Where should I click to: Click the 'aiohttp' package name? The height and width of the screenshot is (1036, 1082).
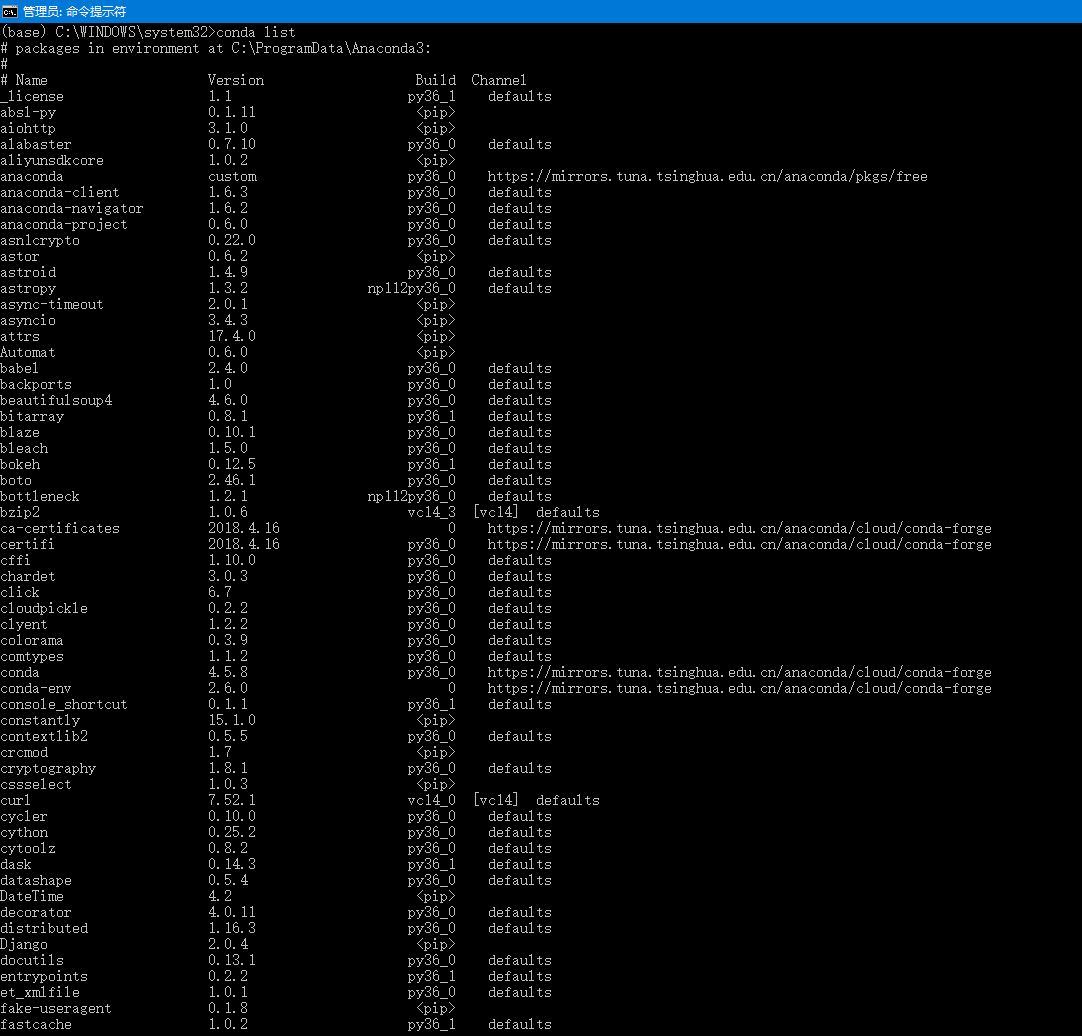[x=28, y=128]
